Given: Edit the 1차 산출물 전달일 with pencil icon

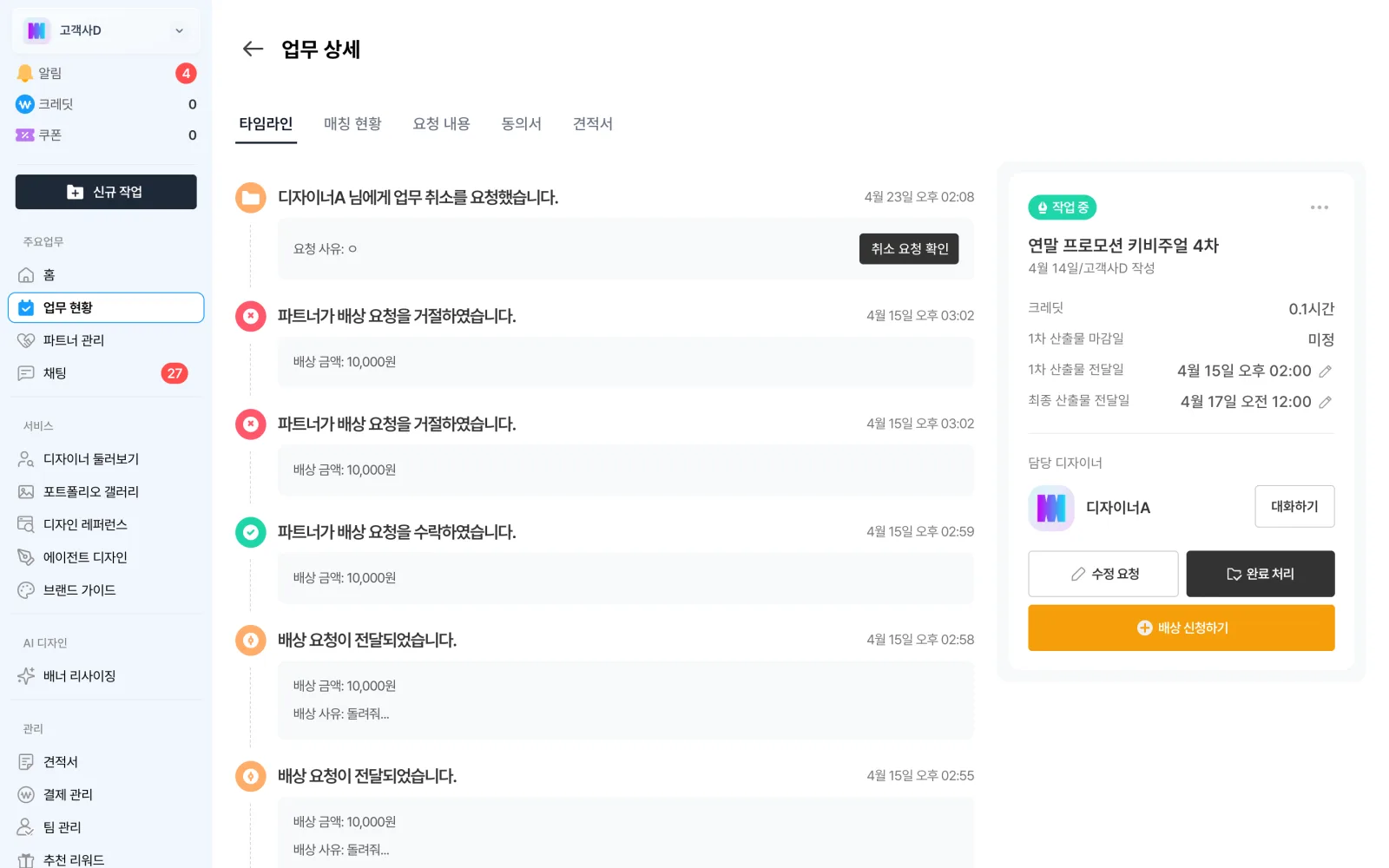Looking at the screenshot, I should (1326, 372).
